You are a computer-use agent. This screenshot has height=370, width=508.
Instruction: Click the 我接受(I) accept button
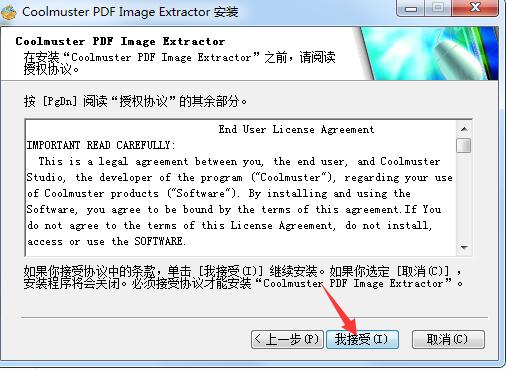tap(362, 340)
